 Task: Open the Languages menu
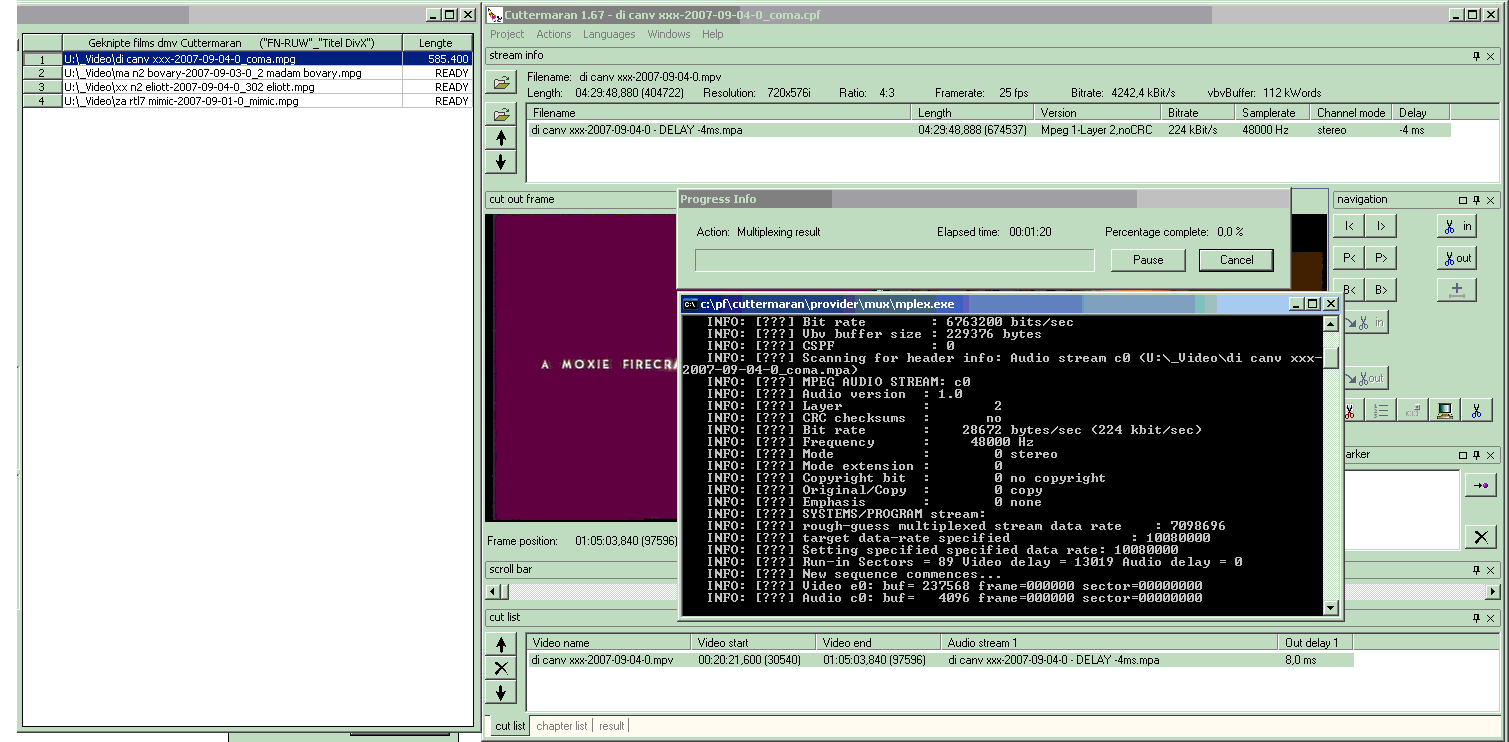point(609,34)
